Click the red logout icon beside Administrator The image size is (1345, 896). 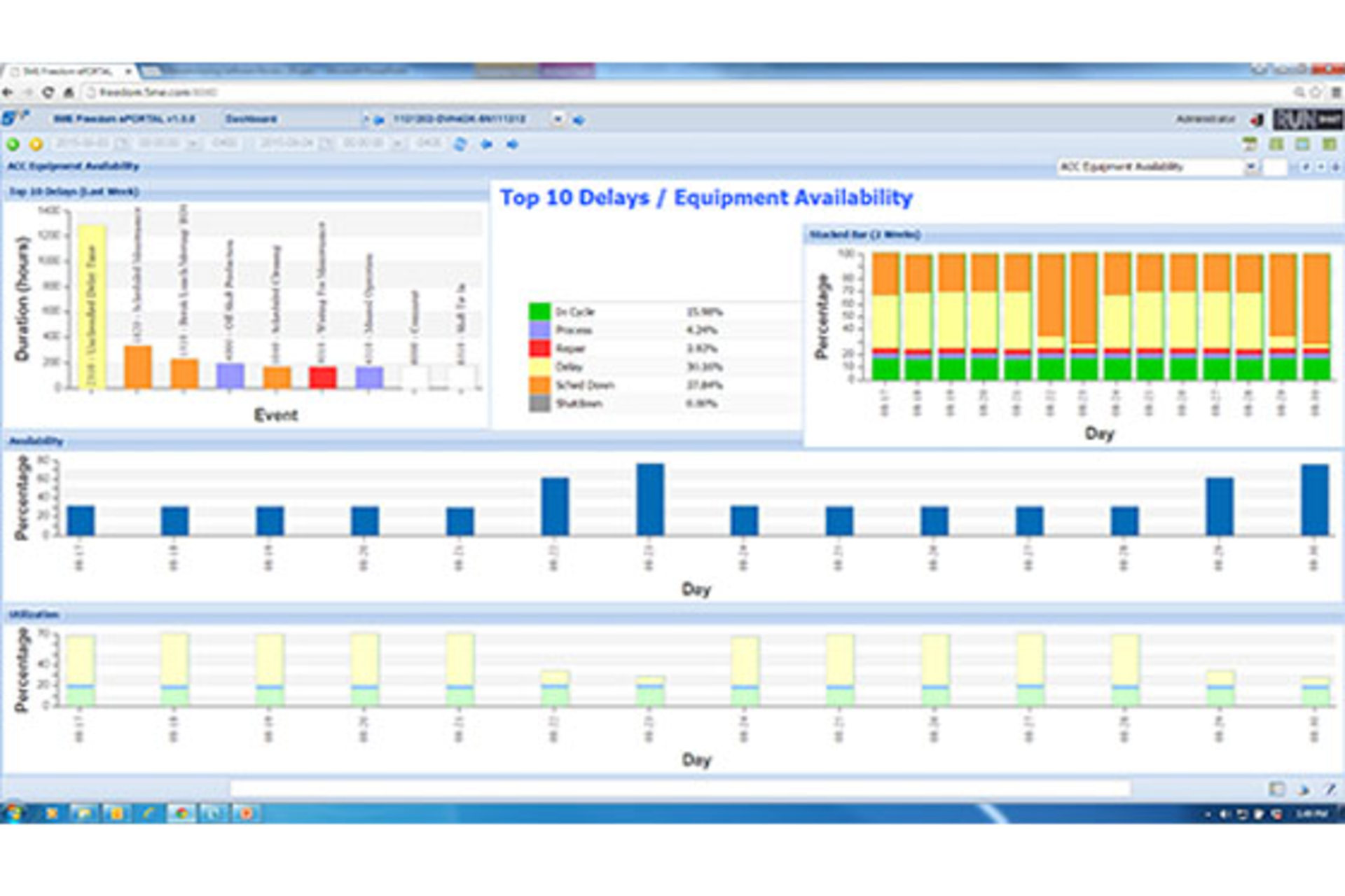pyautogui.click(x=1257, y=120)
